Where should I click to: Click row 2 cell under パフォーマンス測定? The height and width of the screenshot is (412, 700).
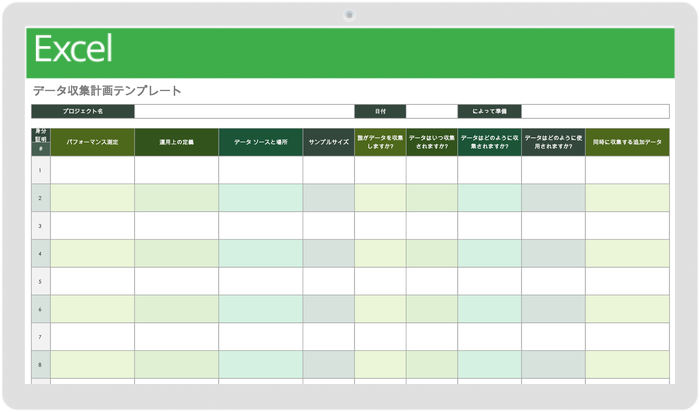tap(92, 198)
